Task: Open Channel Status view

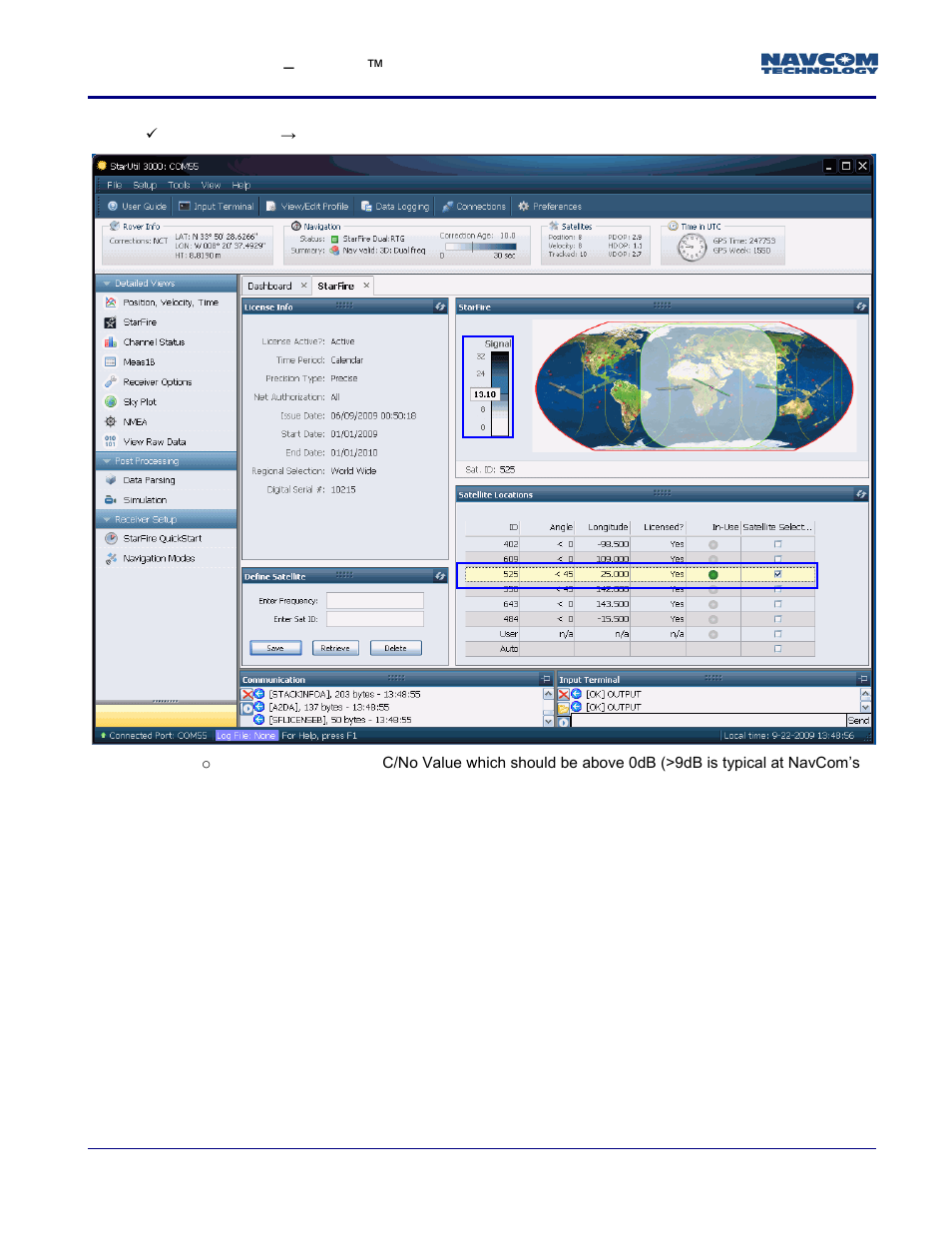Action: (x=145, y=342)
